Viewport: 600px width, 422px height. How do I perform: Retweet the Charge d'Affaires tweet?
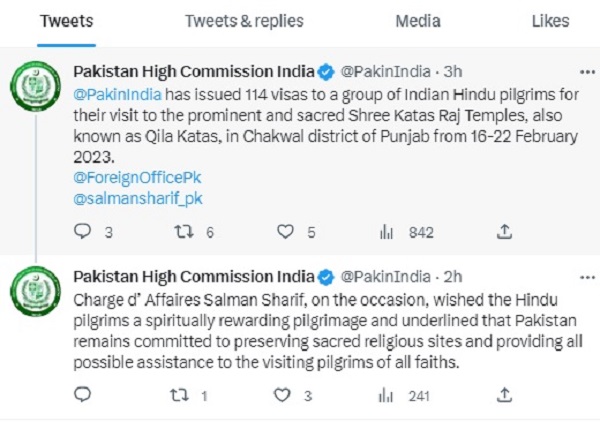click(x=183, y=395)
